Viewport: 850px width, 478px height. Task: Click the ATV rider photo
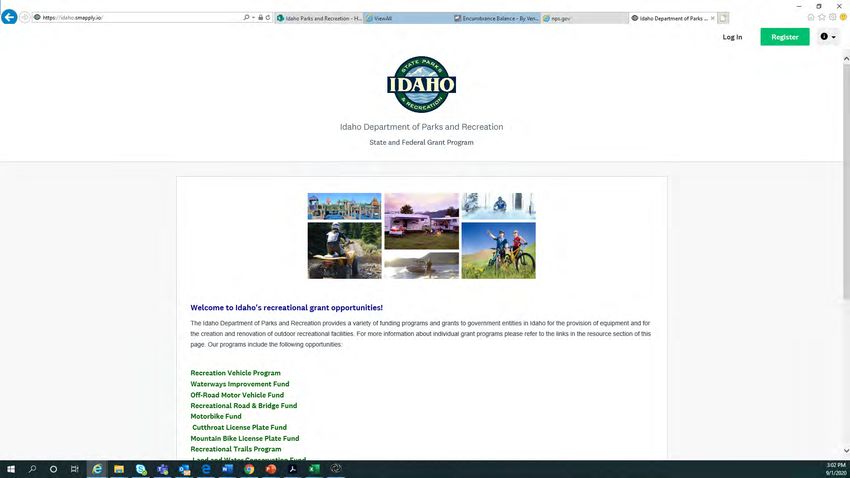pyautogui.click(x=344, y=250)
